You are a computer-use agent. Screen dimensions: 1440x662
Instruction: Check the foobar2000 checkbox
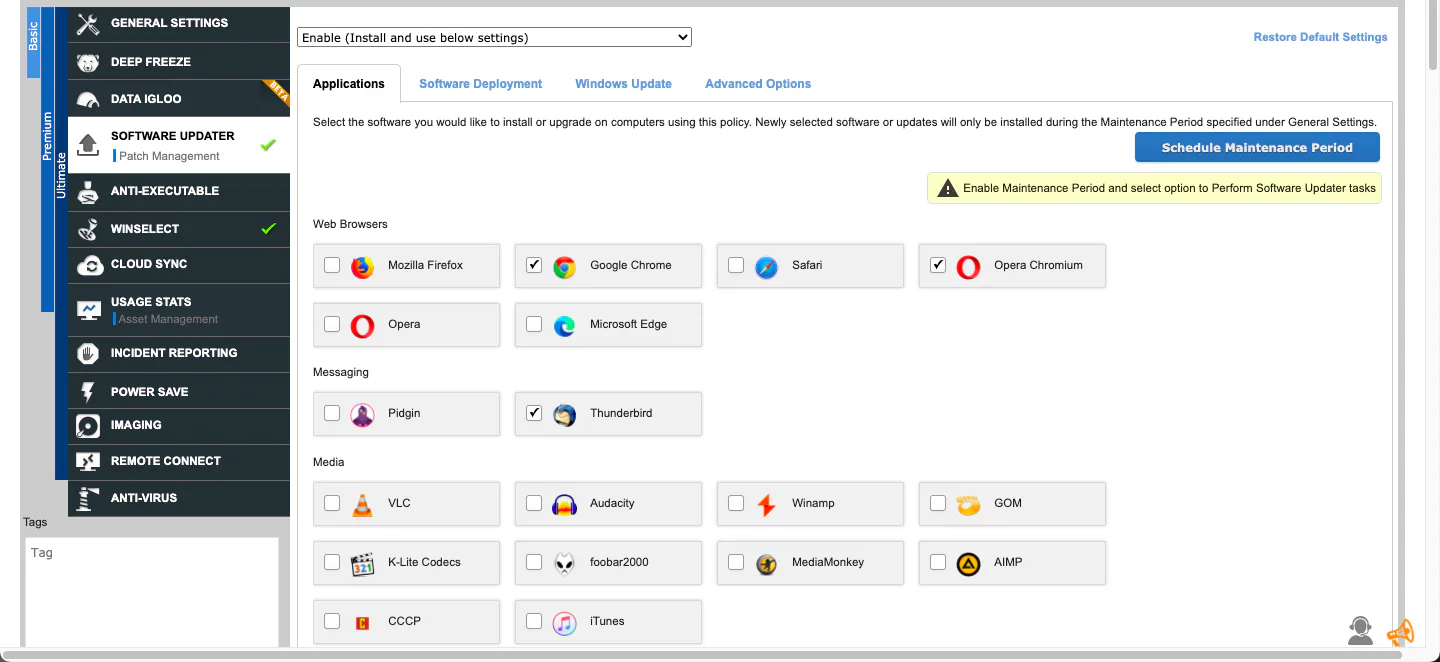[x=534, y=562]
